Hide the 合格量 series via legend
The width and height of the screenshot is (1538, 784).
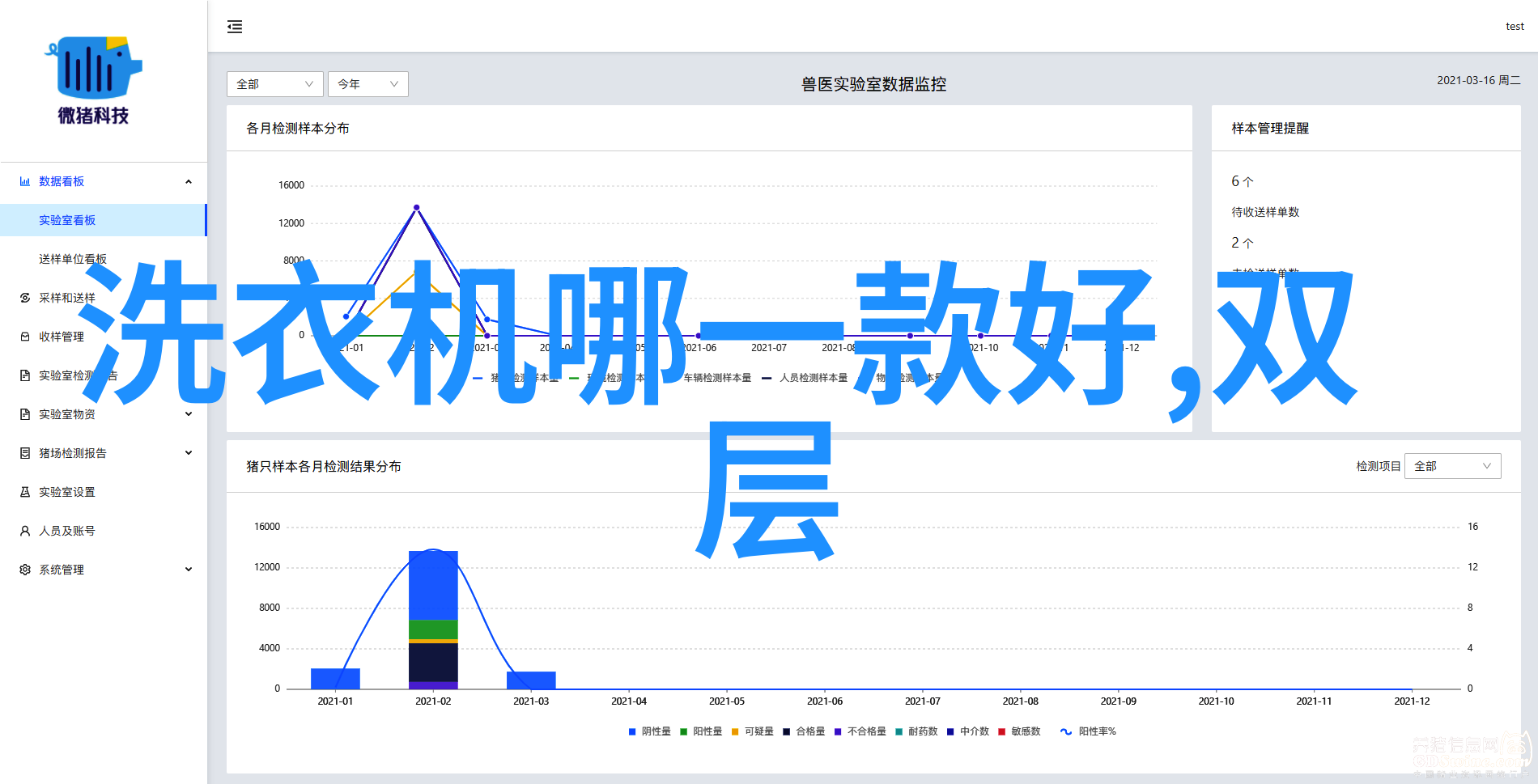coord(803,731)
